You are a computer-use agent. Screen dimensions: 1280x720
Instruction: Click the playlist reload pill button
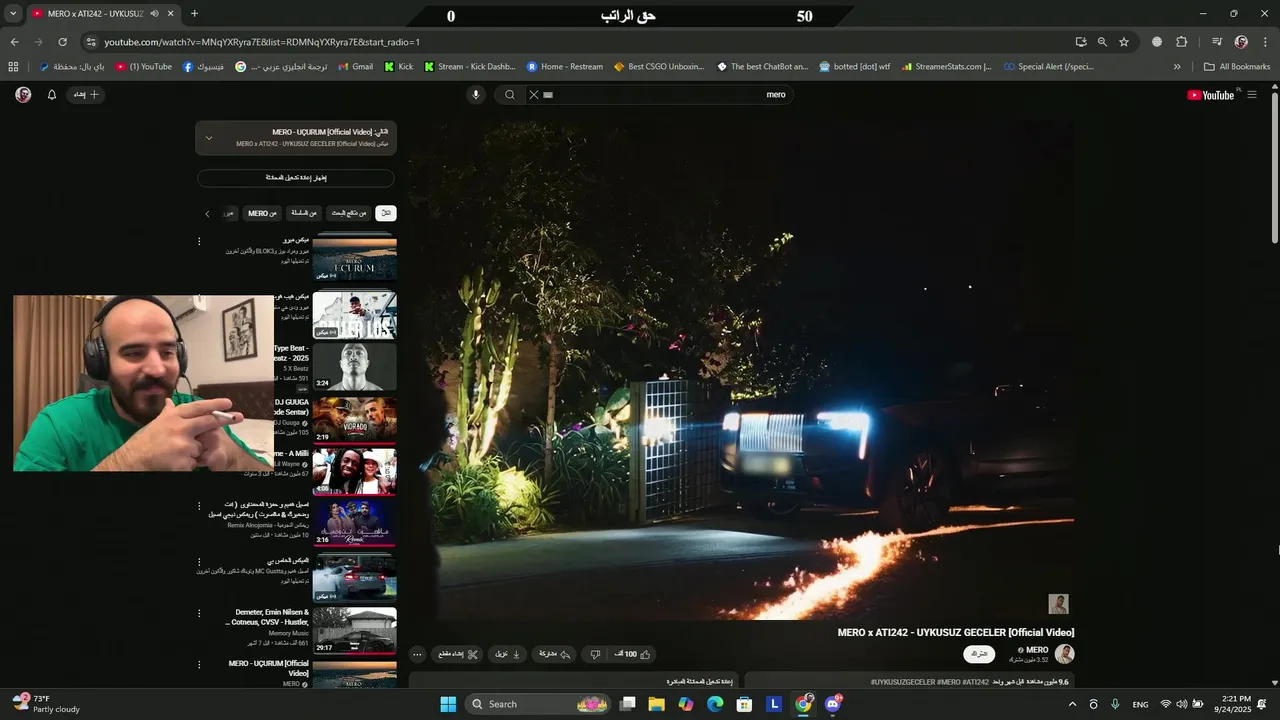(x=296, y=178)
